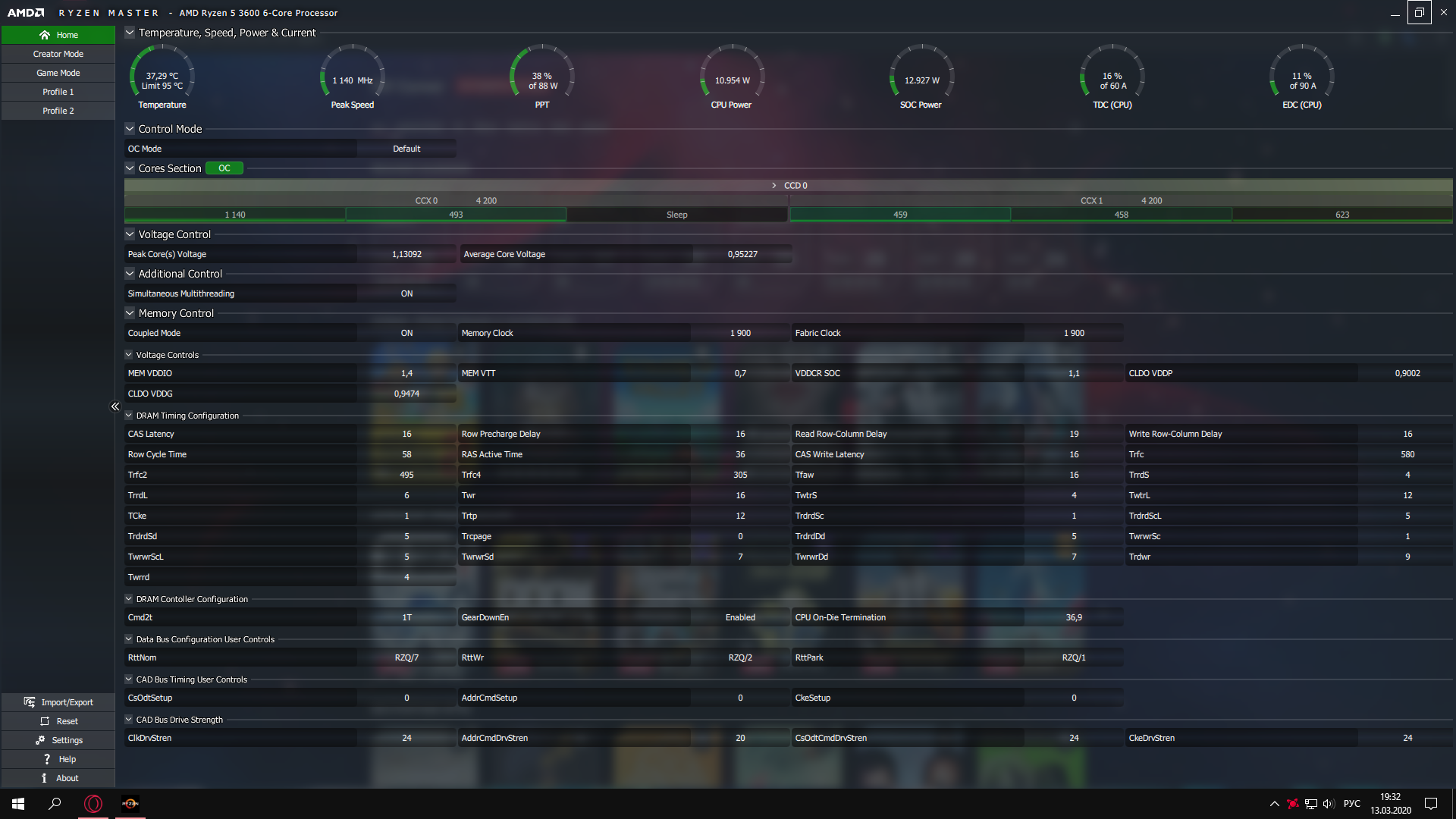
Task: Open Import/Export from sidebar icon
Action: pyautogui.click(x=30, y=702)
